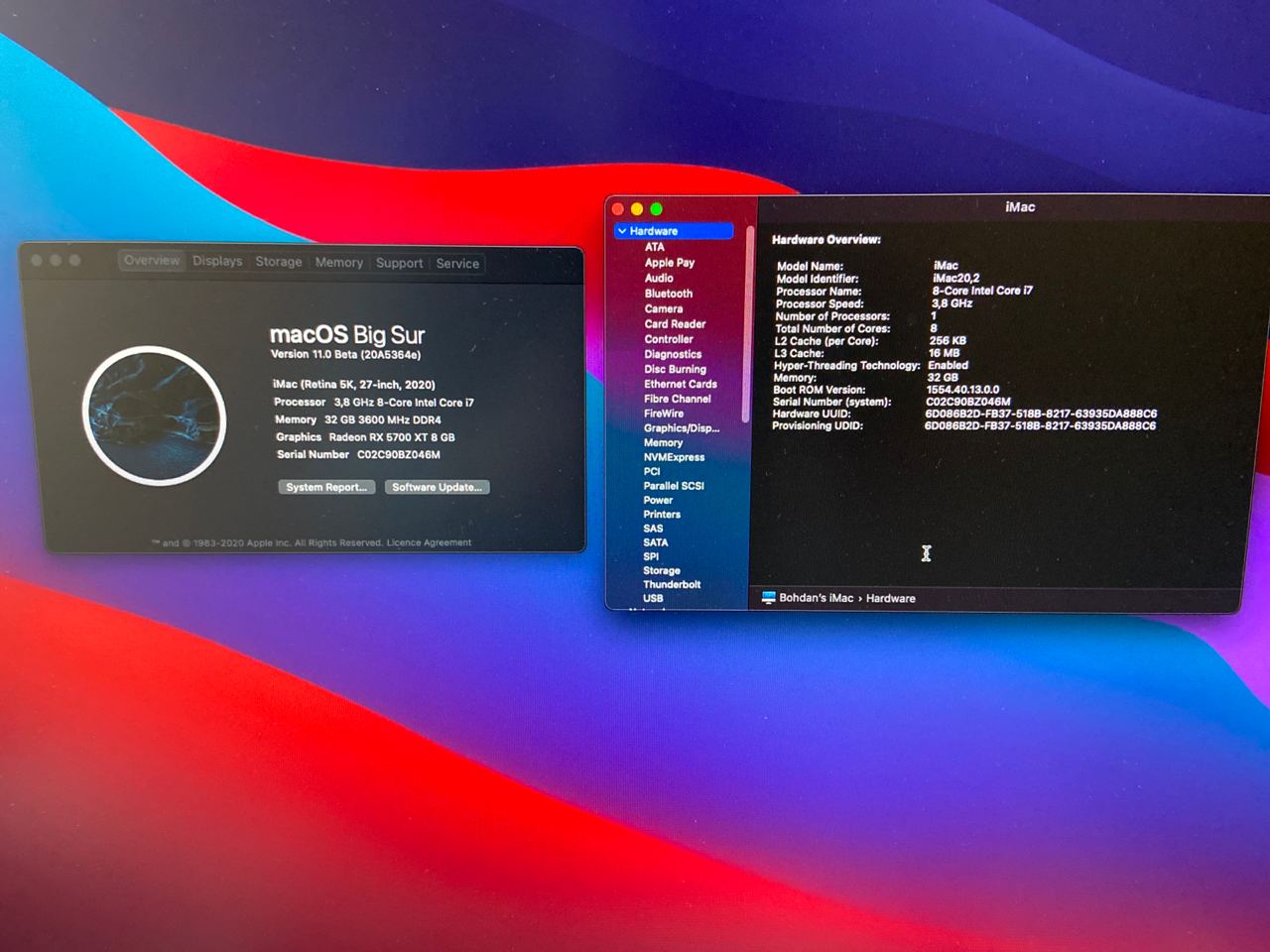Click the Provisioning UDID value
1270x952 pixels.
[1040, 425]
